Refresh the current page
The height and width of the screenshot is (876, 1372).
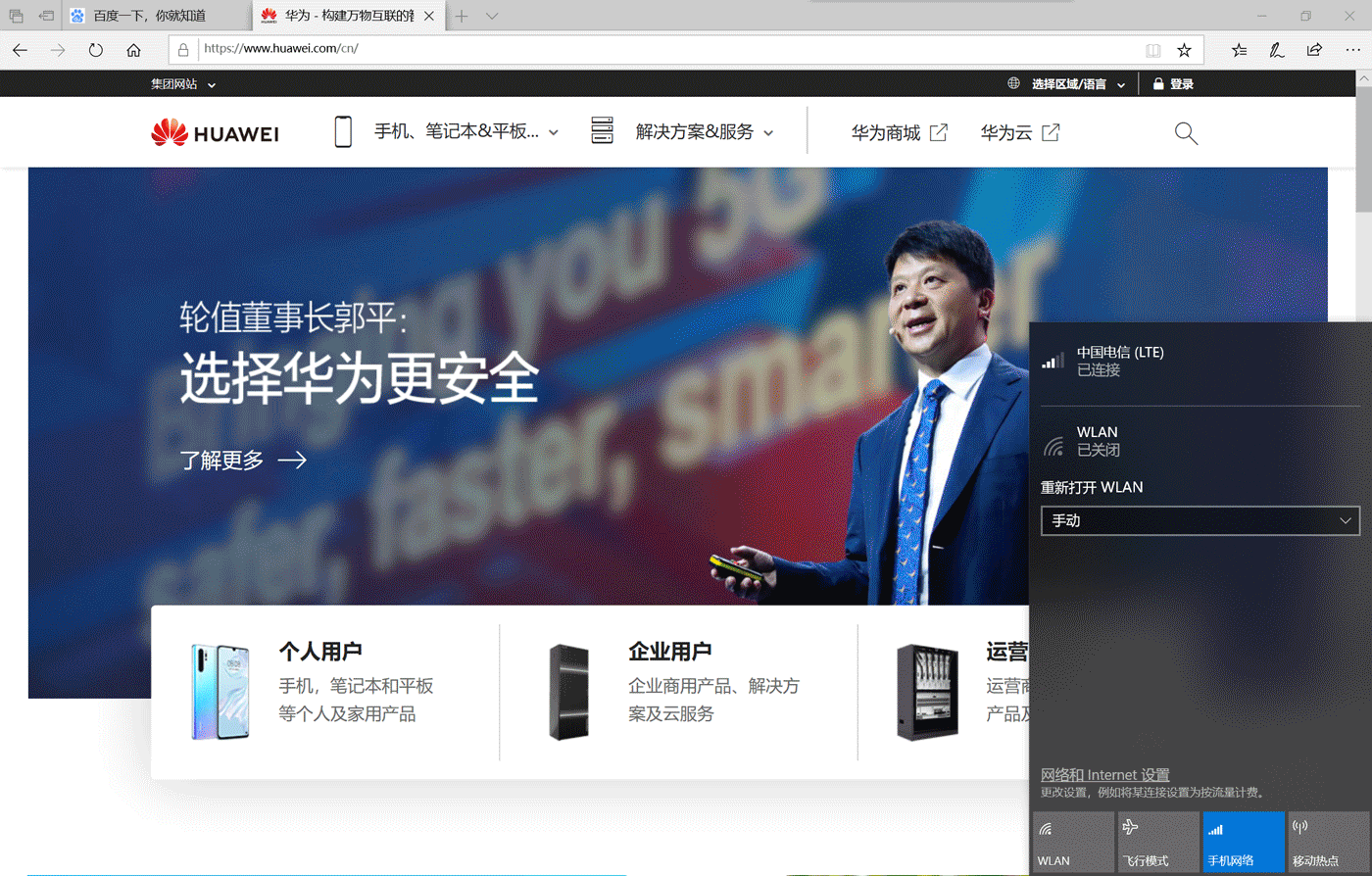pos(95,50)
